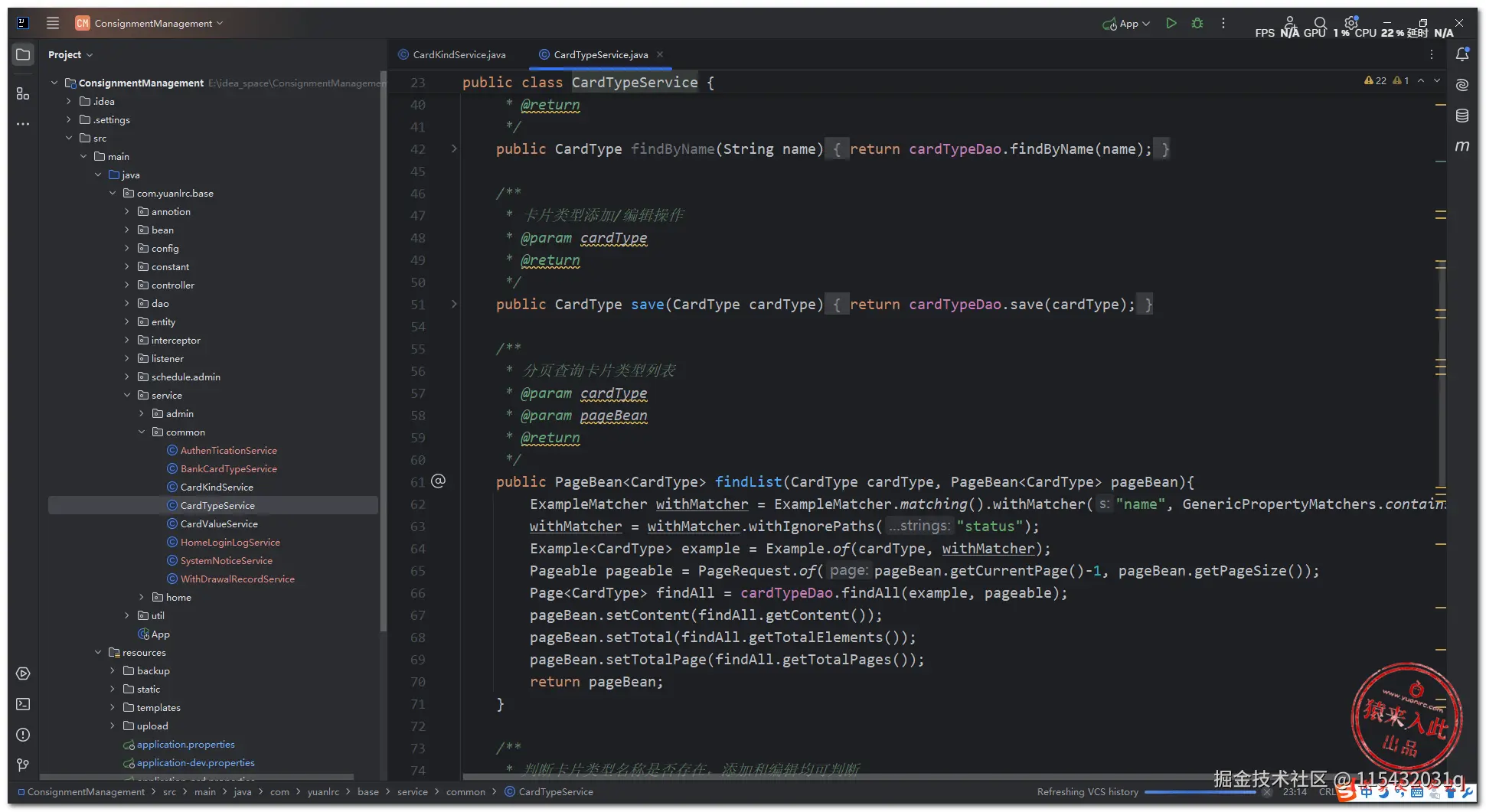This screenshot has height=812, width=1486.
Task: Expand the .idea folder
Action: (69, 101)
